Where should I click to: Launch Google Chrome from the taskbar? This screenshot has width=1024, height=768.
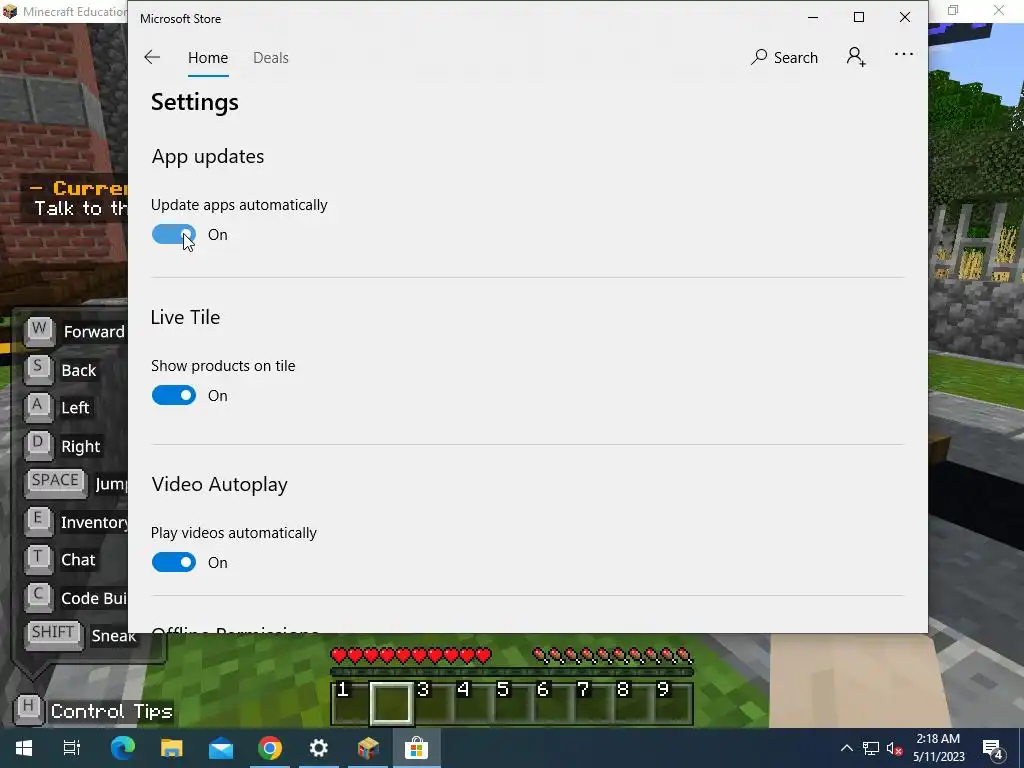click(270, 748)
